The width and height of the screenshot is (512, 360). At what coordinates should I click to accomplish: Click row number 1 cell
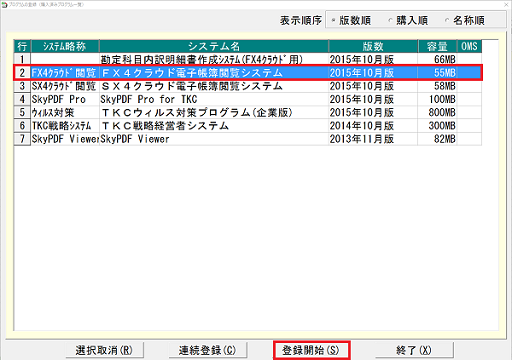[22, 59]
